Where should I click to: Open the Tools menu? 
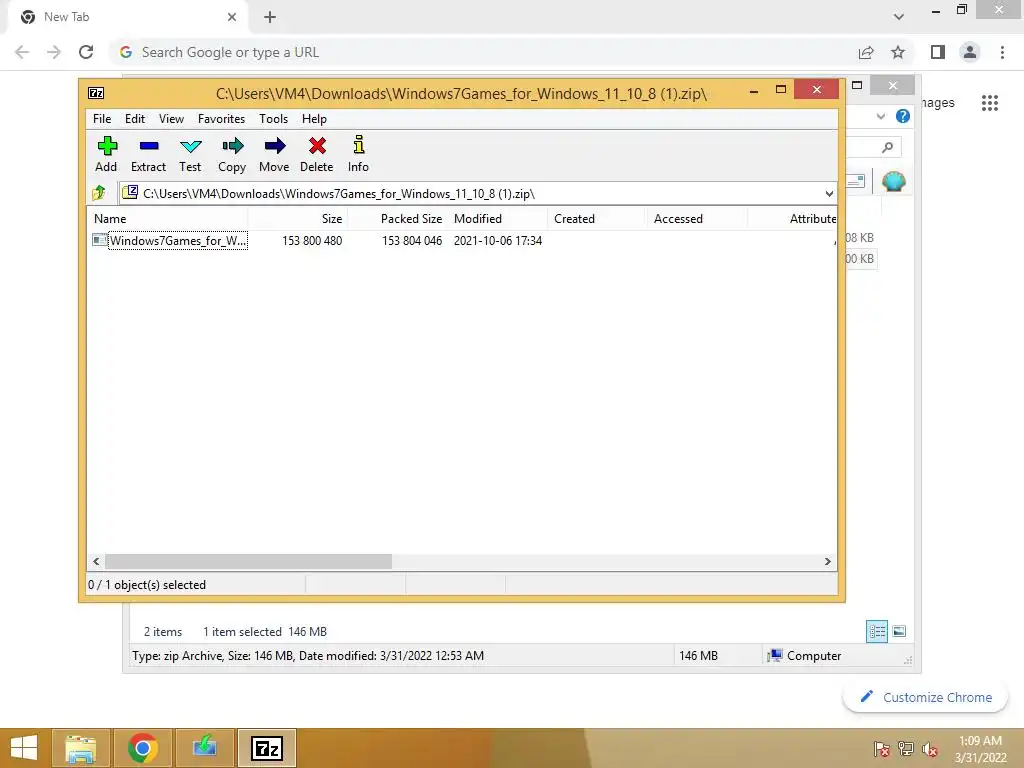coord(273,119)
